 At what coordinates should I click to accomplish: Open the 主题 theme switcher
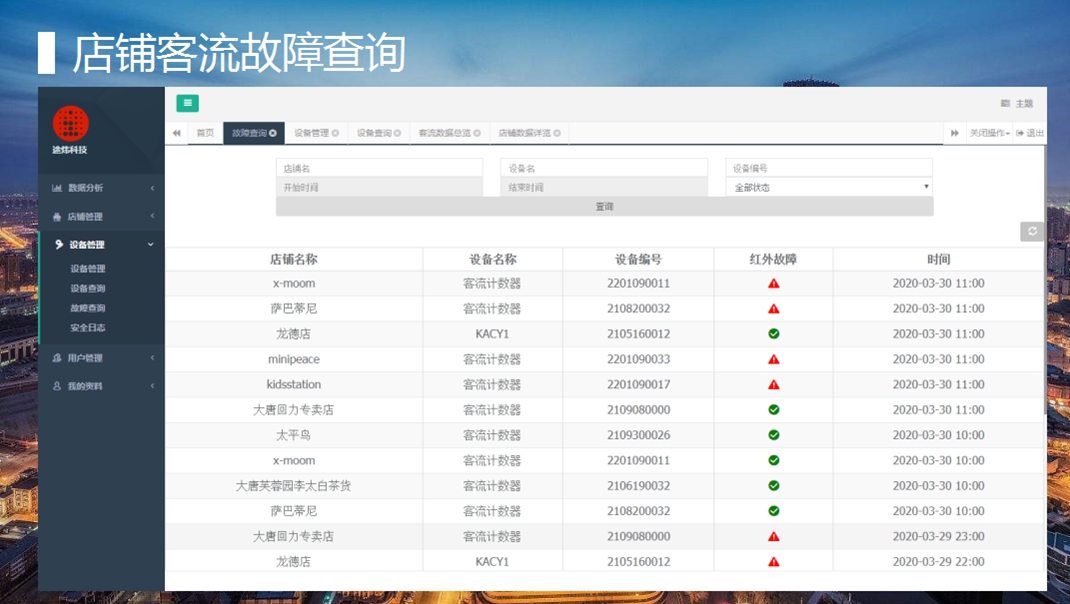[x=1017, y=104]
